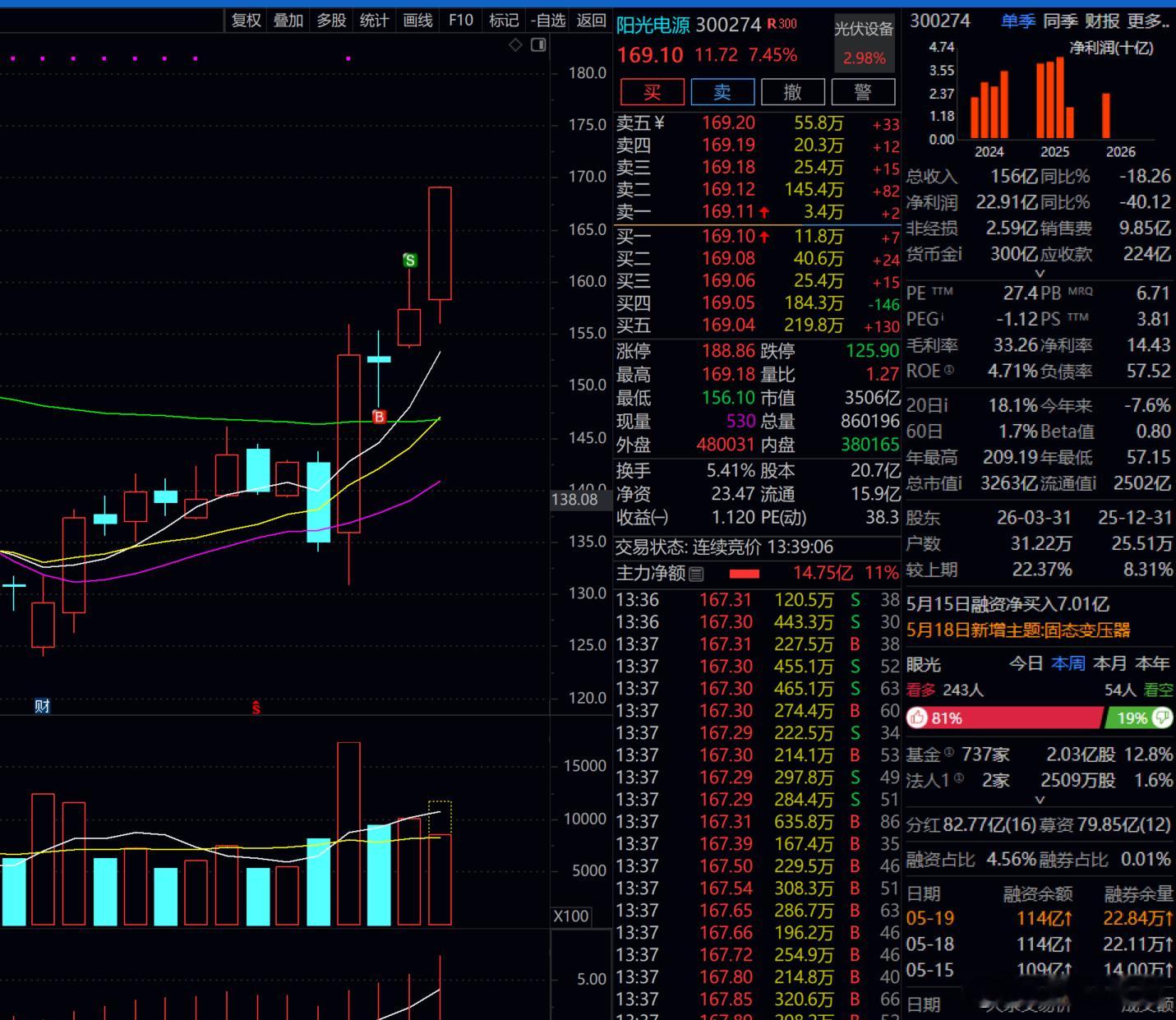Click the X100 volume scale label
This screenshot has height=1020, width=1176.
tap(570, 916)
